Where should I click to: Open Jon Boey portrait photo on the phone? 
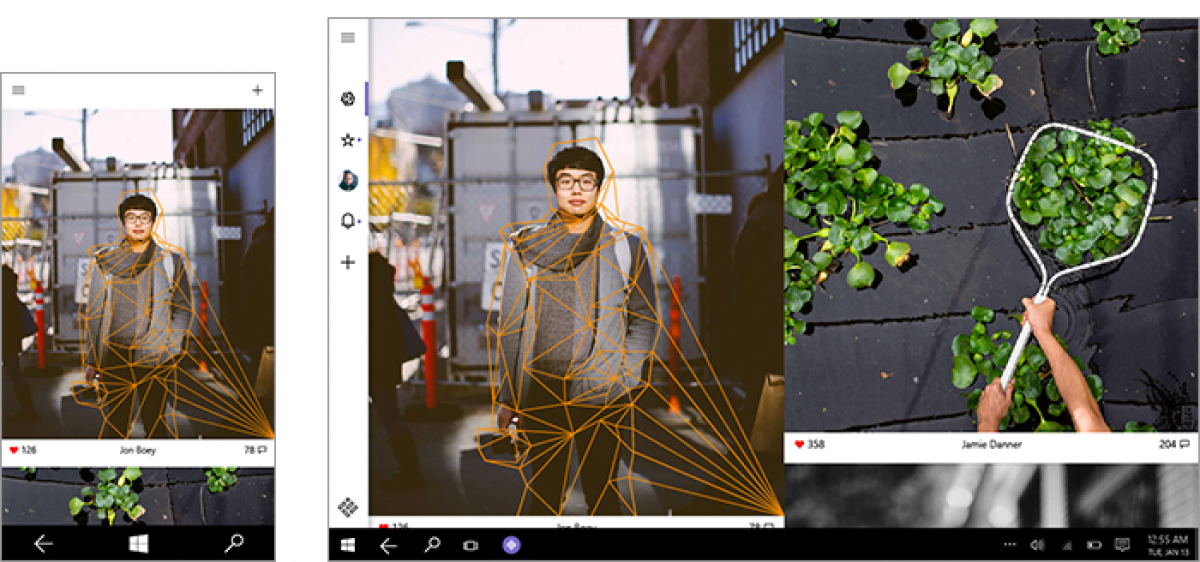tap(138, 274)
